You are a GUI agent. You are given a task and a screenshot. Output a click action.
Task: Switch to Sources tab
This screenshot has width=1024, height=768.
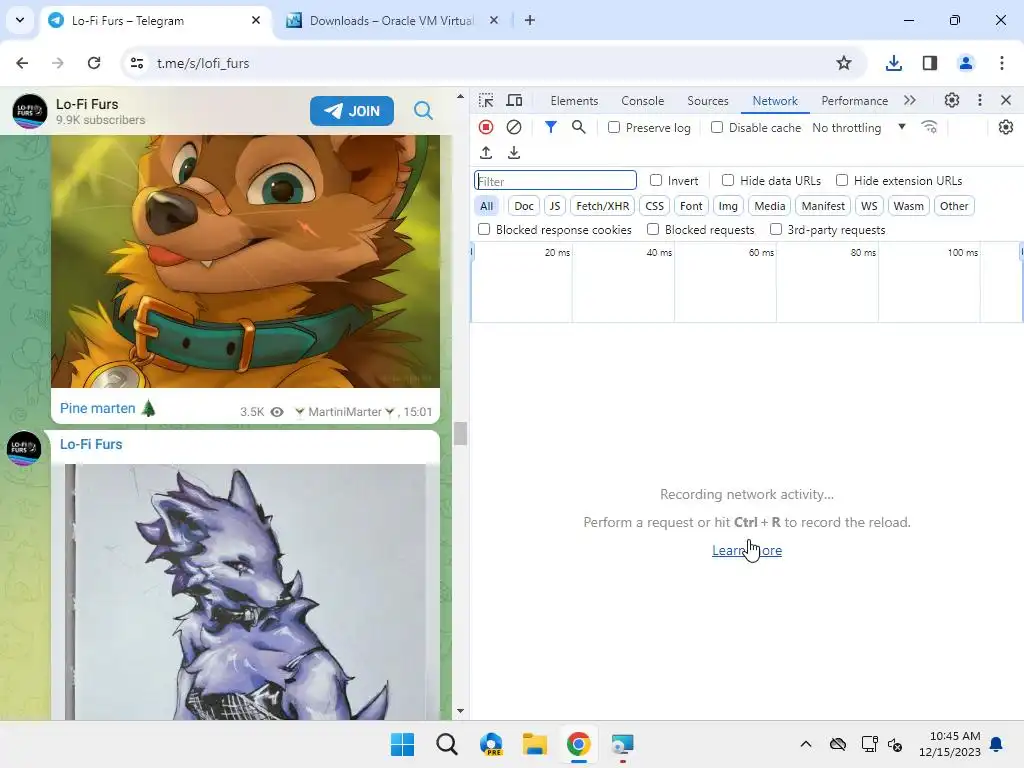point(708,101)
